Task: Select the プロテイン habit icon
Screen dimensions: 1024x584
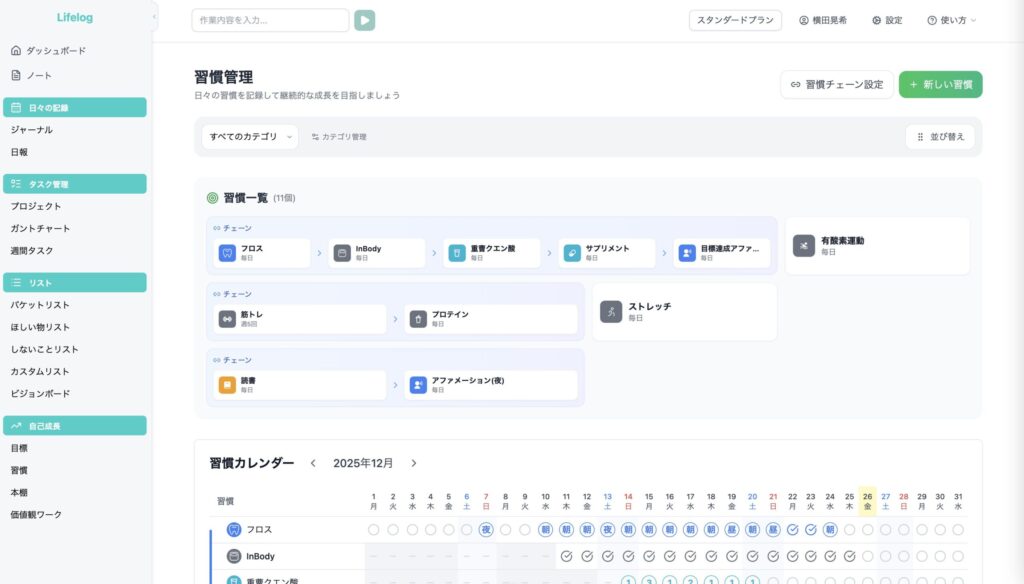Action: (x=418, y=318)
